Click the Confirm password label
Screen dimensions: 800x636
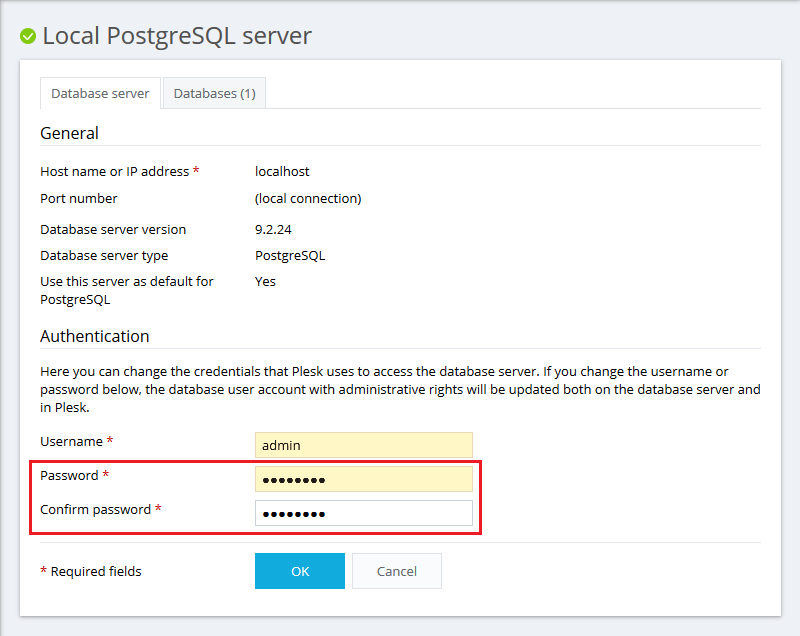pos(95,509)
